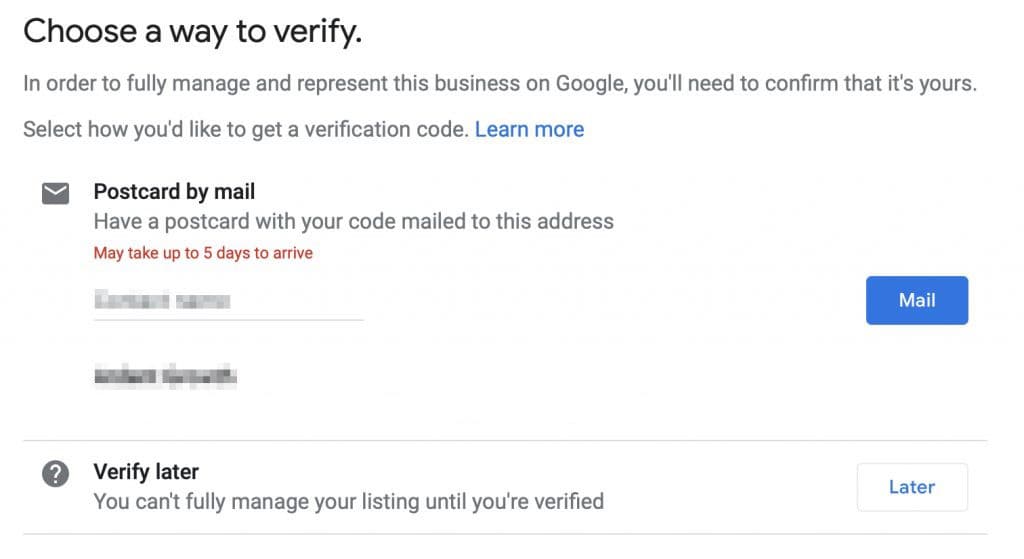Click the envelope mail icon
This screenshot has width=1024, height=559.
coord(56,193)
